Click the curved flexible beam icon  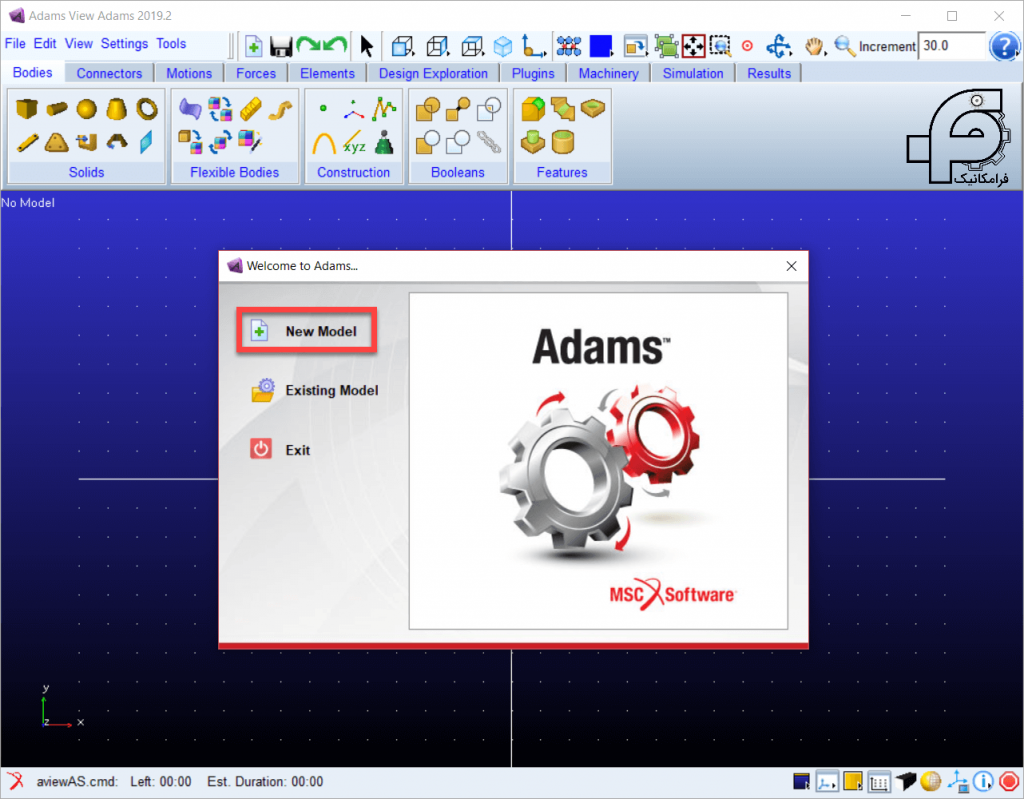(x=280, y=108)
